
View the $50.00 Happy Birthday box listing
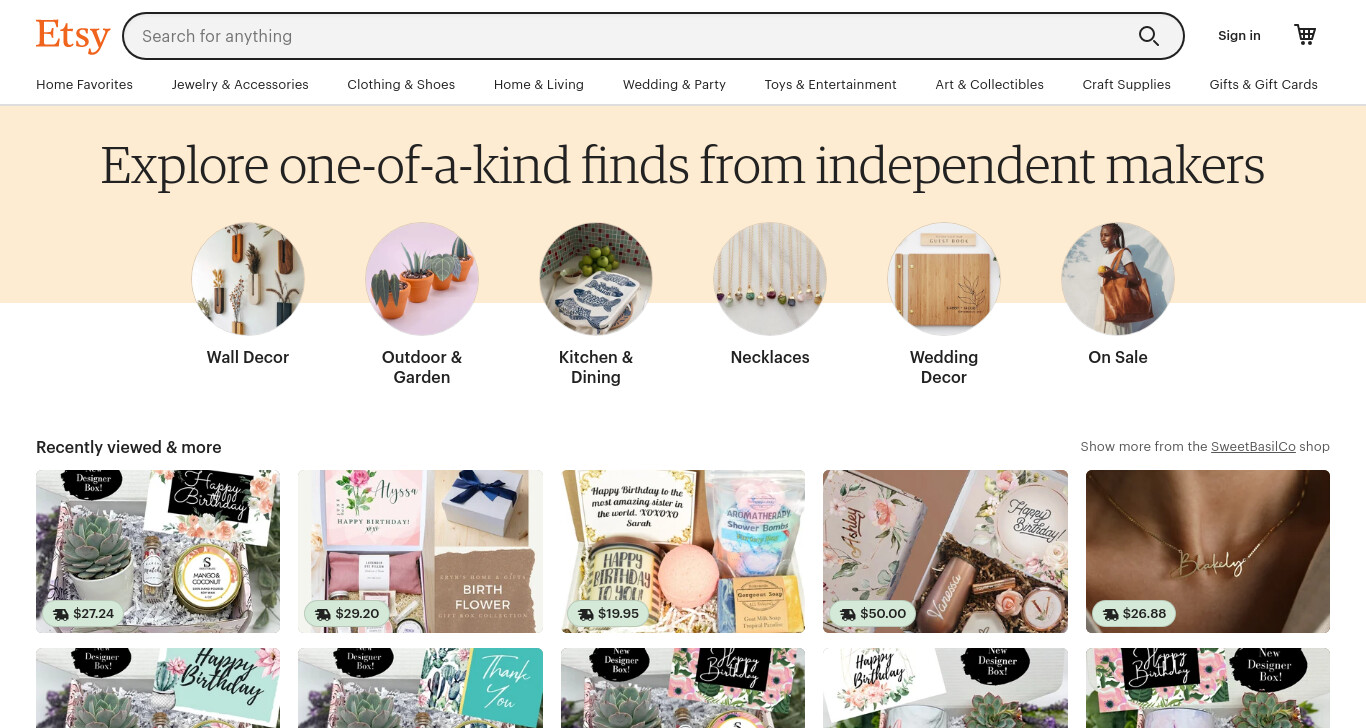[x=945, y=551]
